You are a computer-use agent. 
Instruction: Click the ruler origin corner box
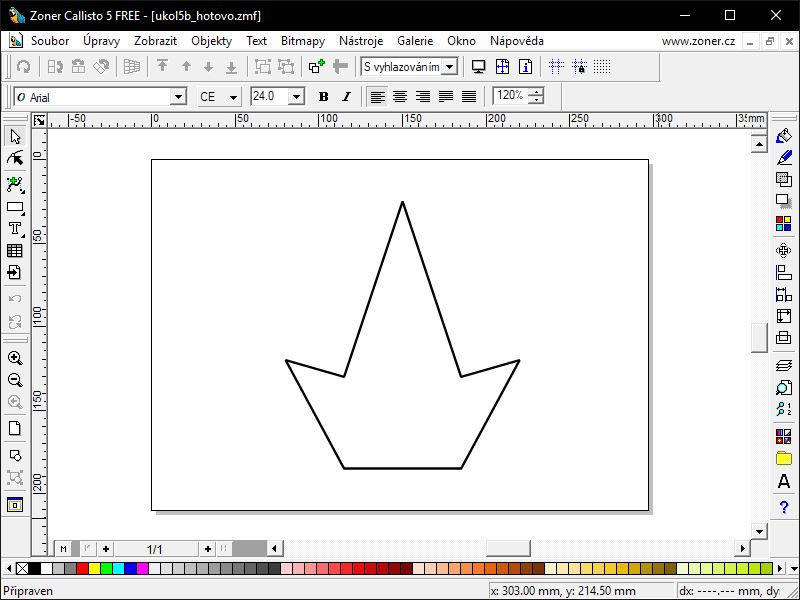tap(39, 120)
